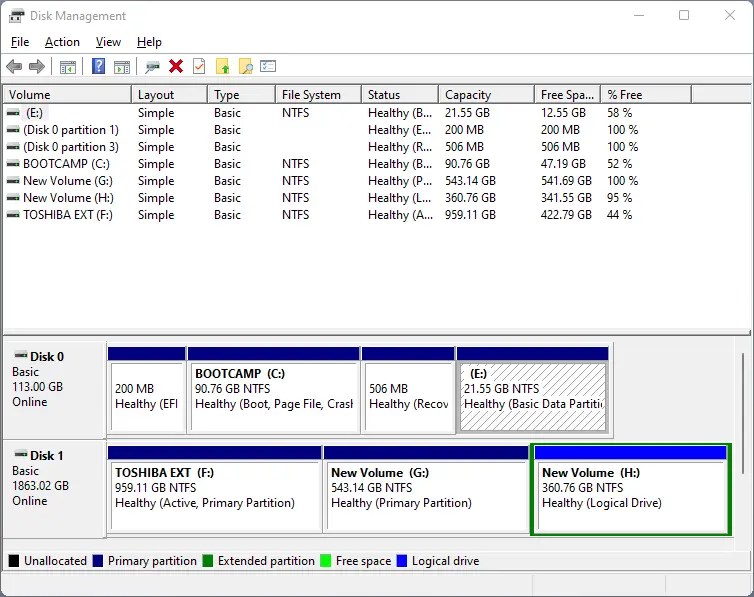Click drive icon beside New Volume (G:) row
Image resolution: width=754 pixels, height=597 pixels.
(13, 181)
